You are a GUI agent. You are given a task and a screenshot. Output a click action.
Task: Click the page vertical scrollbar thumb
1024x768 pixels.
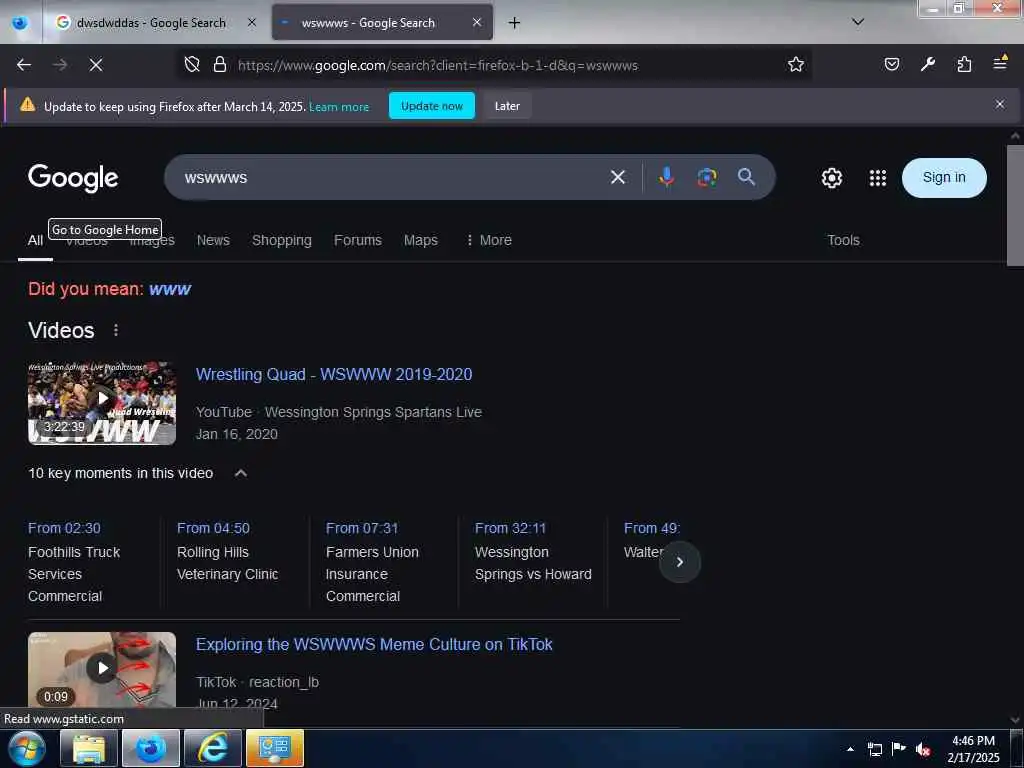click(1015, 205)
